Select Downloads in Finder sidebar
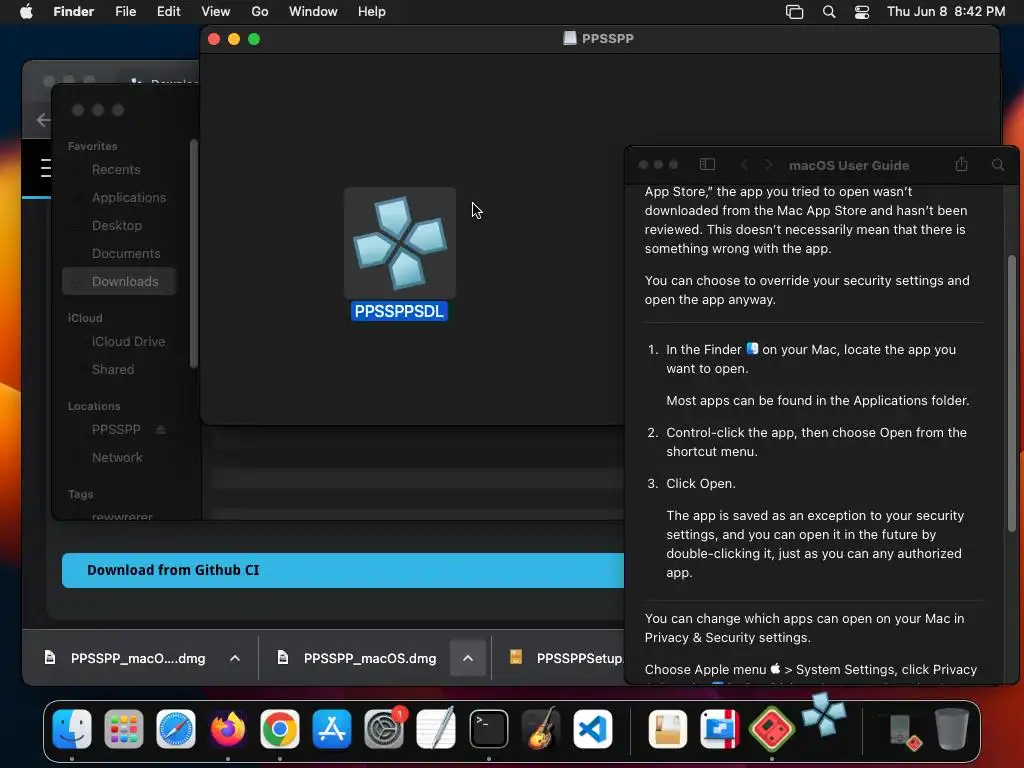This screenshot has width=1024, height=768. point(120,281)
